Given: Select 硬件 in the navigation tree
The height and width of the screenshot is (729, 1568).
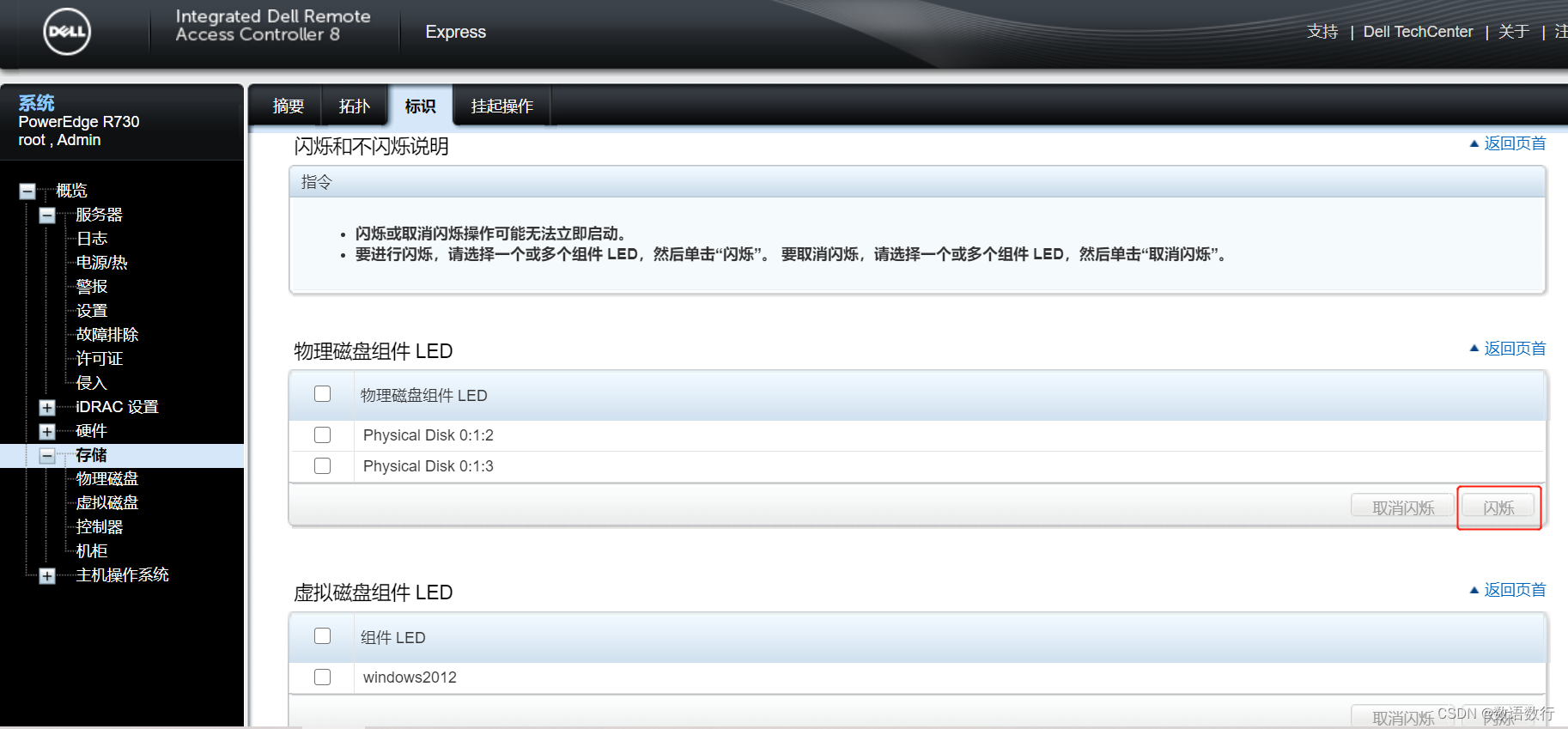Looking at the screenshot, I should (91, 431).
